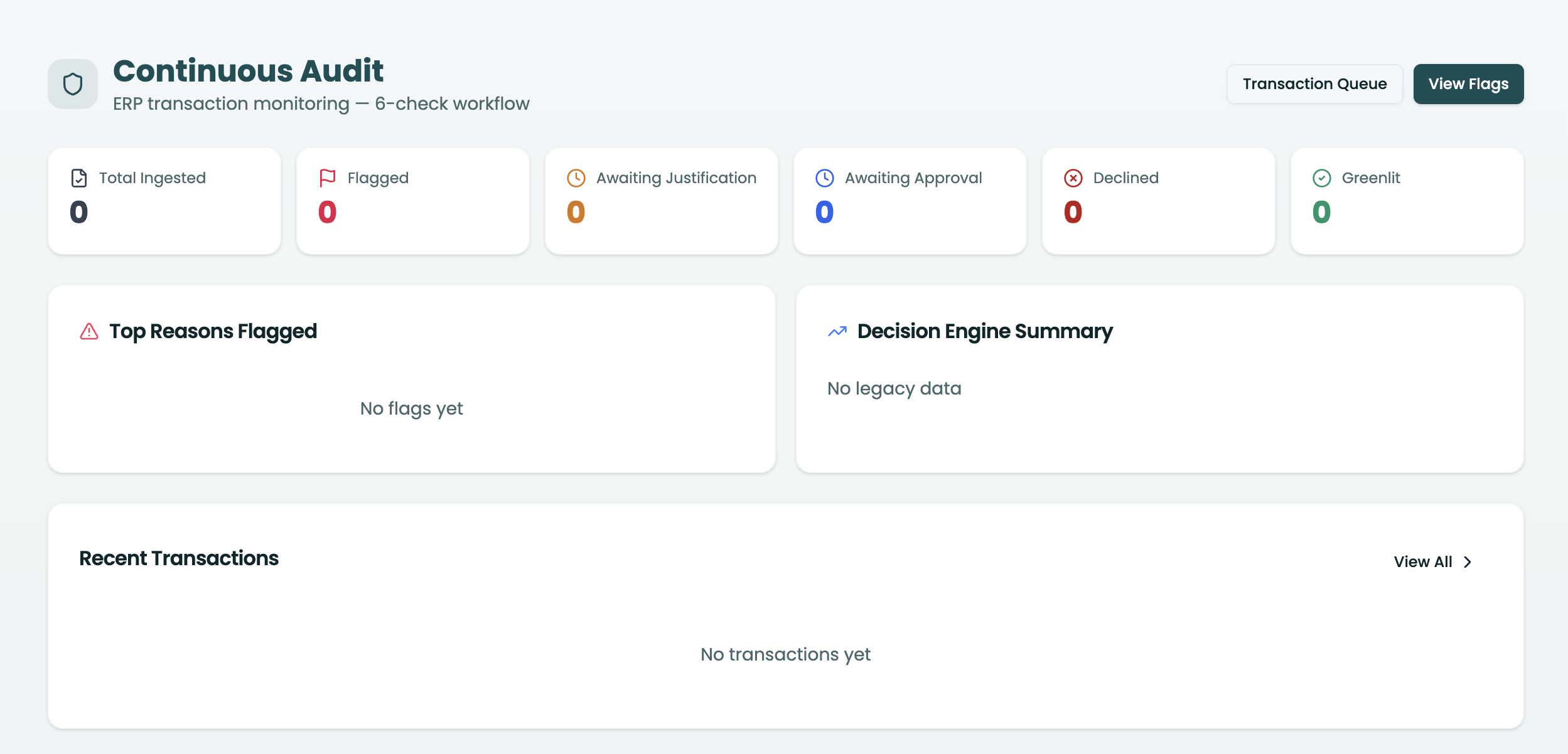Click the ERP transaction monitoring subtitle
This screenshot has width=1568, height=754.
coord(321,104)
